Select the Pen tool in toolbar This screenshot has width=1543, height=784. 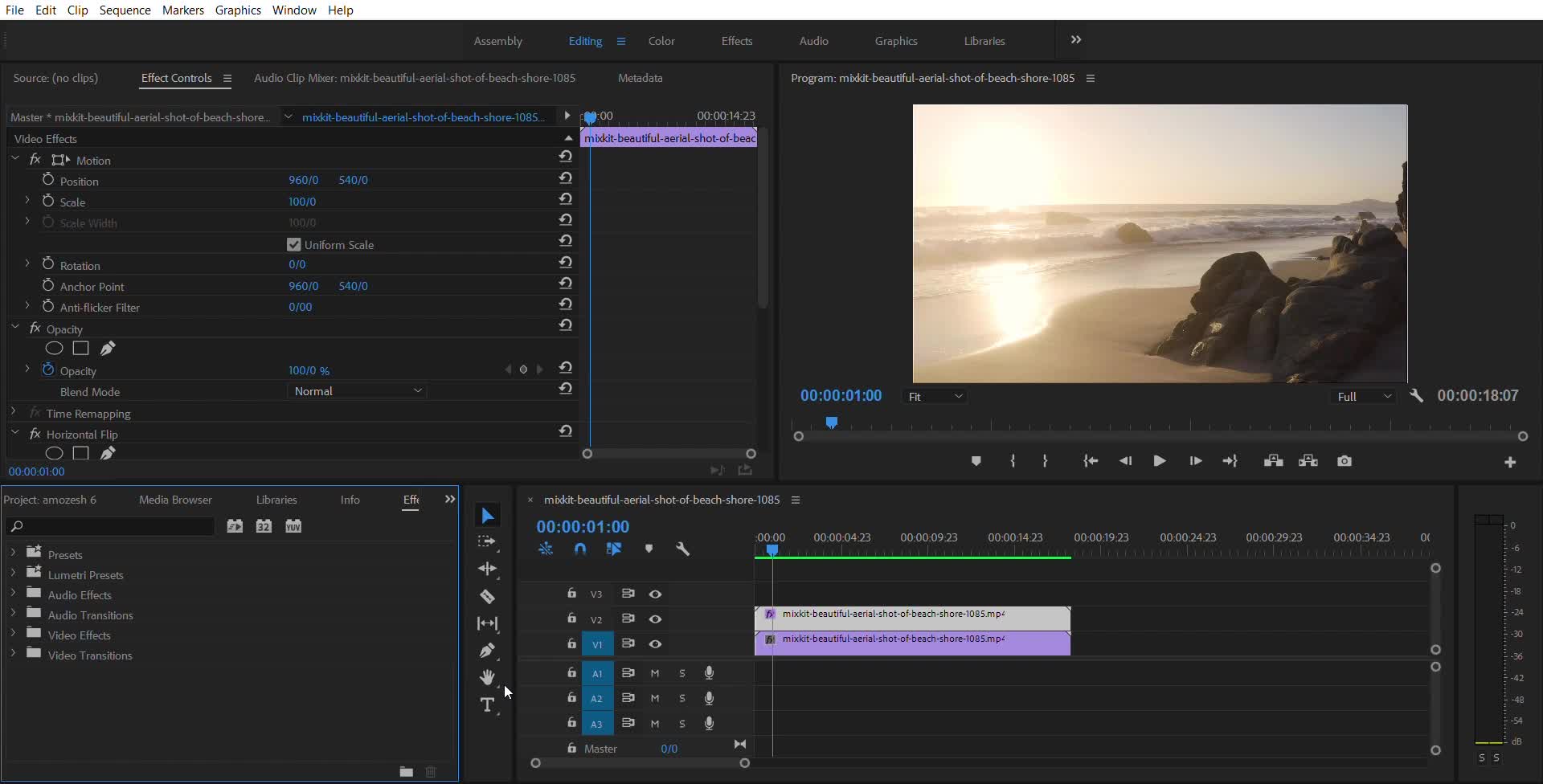click(487, 651)
